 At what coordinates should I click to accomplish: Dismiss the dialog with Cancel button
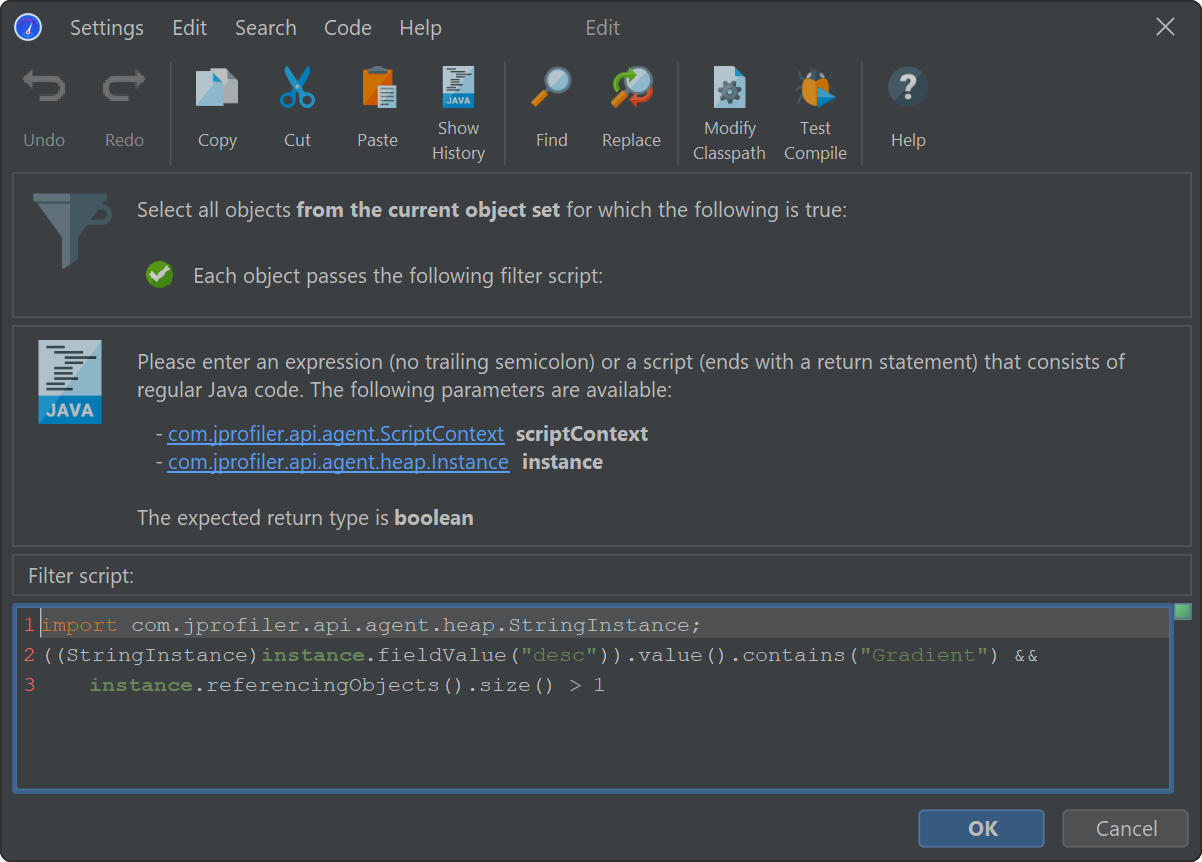(1126, 828)
